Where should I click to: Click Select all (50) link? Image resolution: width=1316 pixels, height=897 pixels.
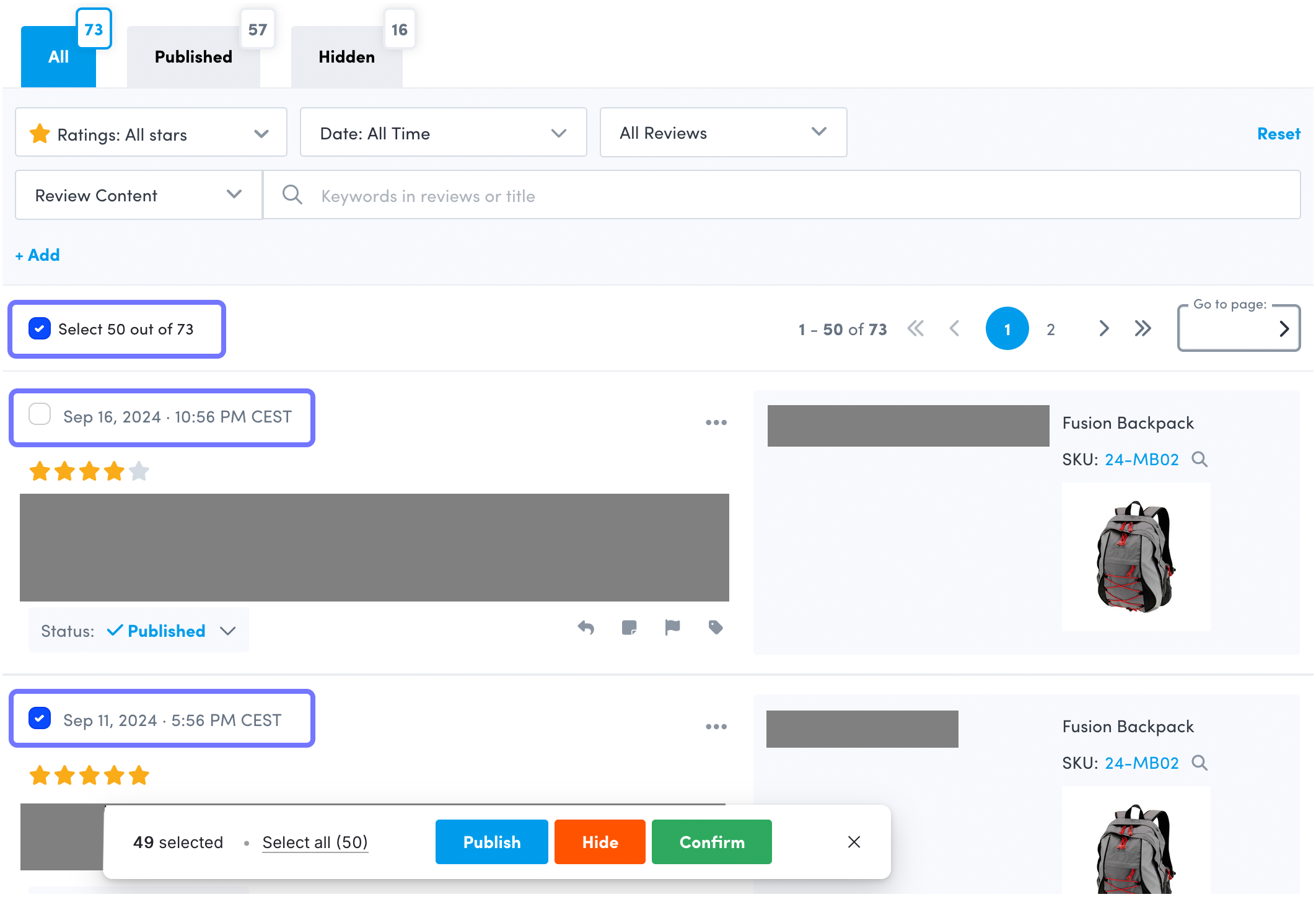[x=315, y=842]
